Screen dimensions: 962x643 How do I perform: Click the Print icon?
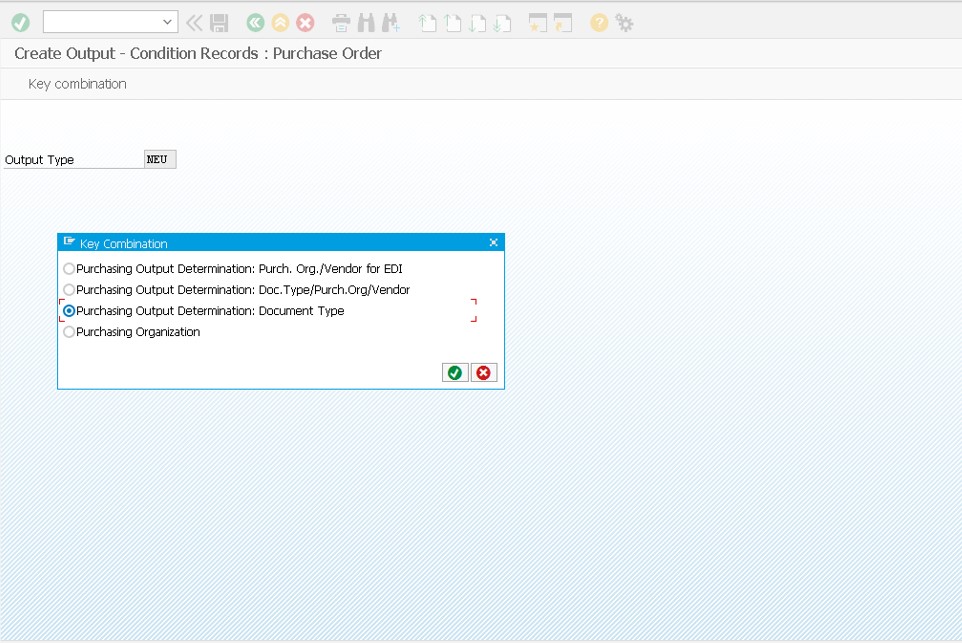[x=341, y=23]
